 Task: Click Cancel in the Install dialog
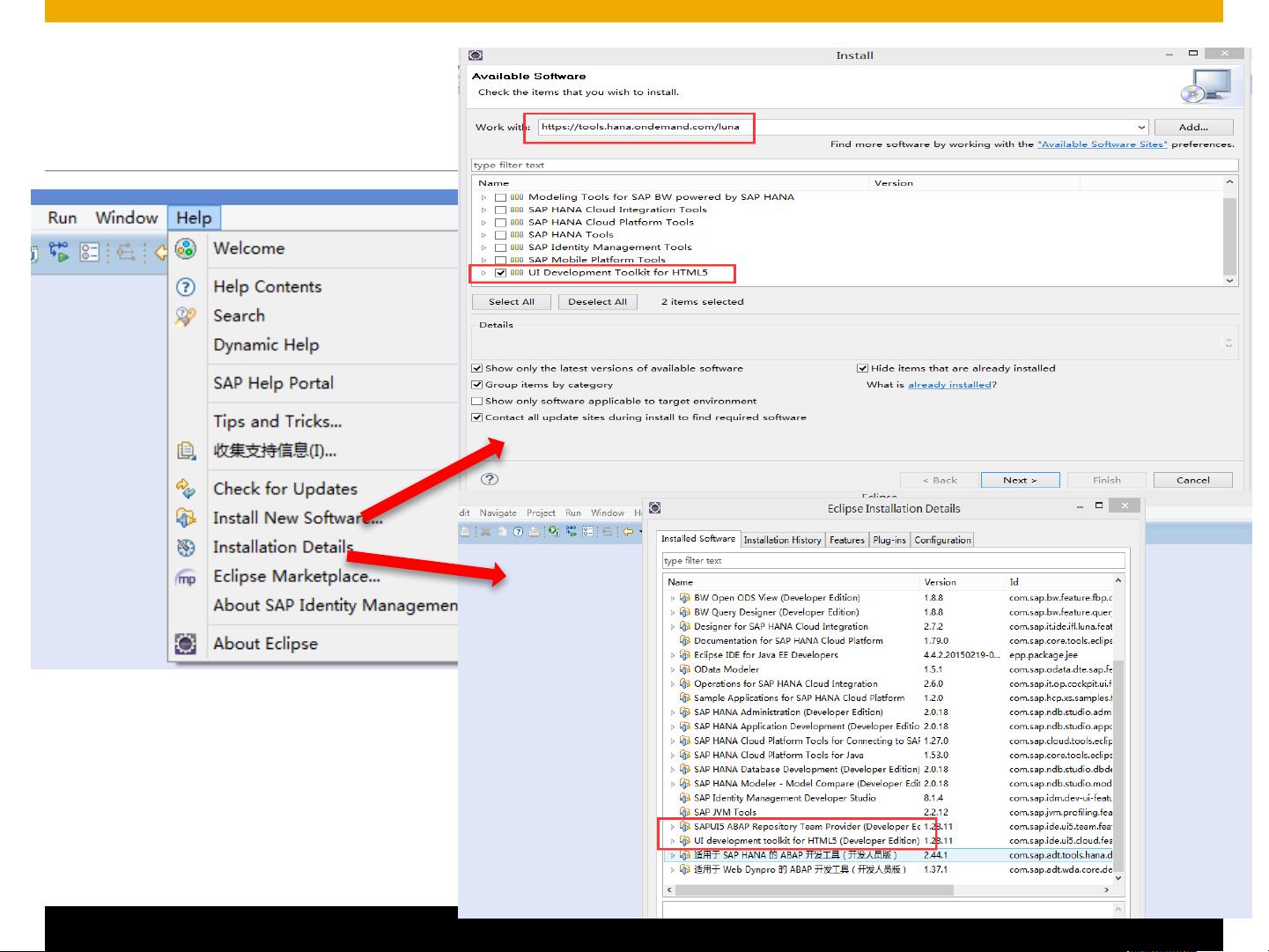click(1193, 480)
